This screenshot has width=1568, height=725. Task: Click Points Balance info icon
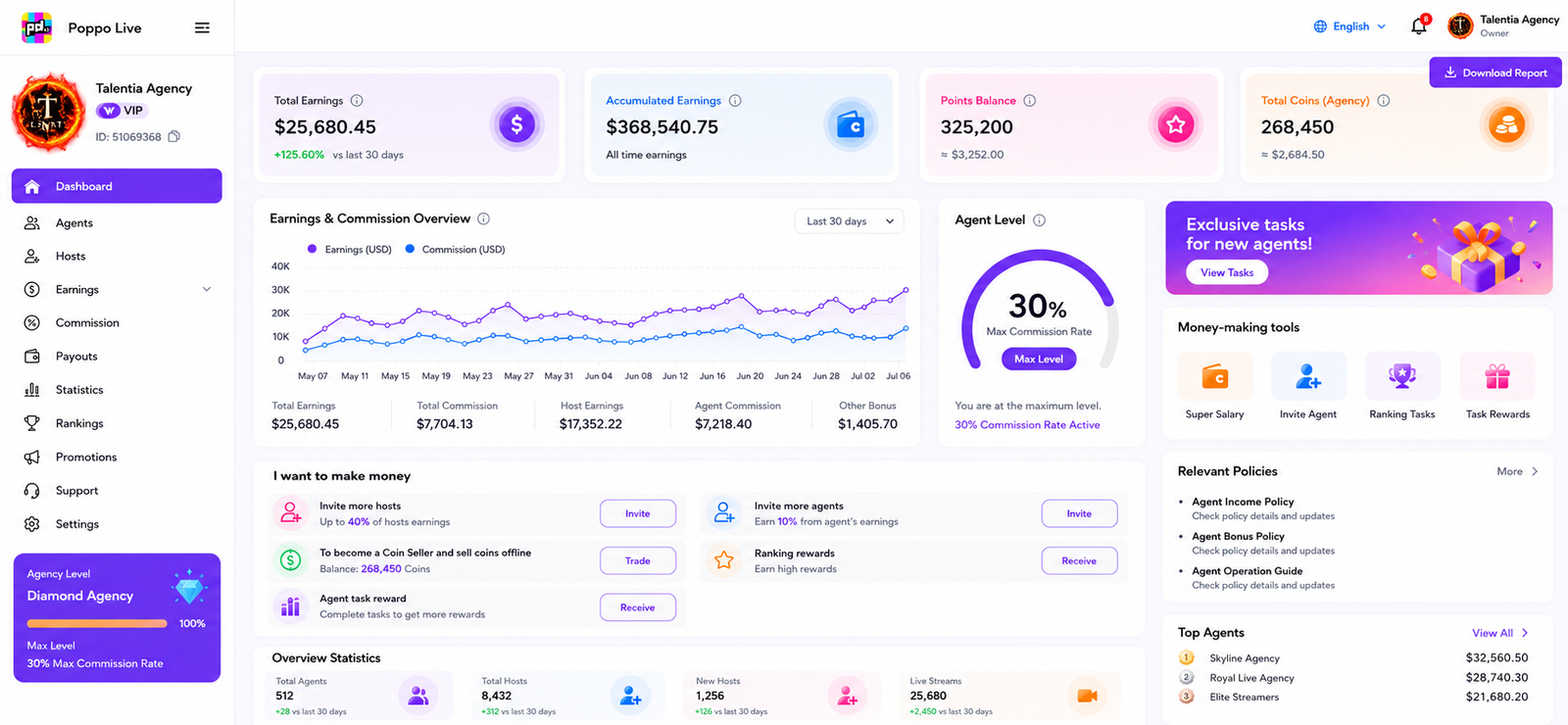[1030, 100]
